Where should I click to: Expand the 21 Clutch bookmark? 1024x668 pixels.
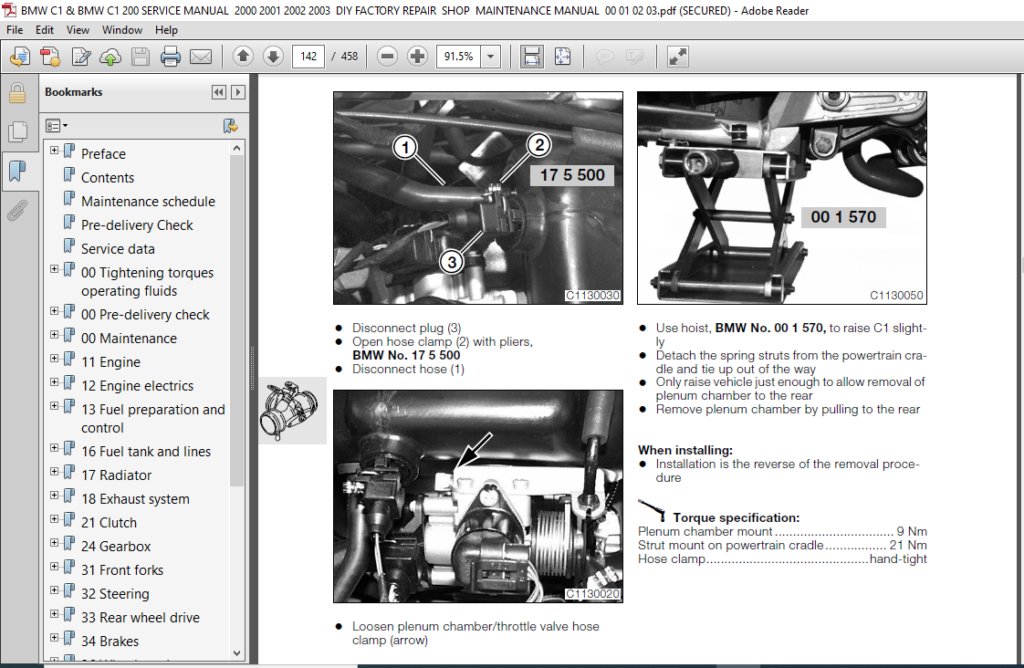point(54,519)
